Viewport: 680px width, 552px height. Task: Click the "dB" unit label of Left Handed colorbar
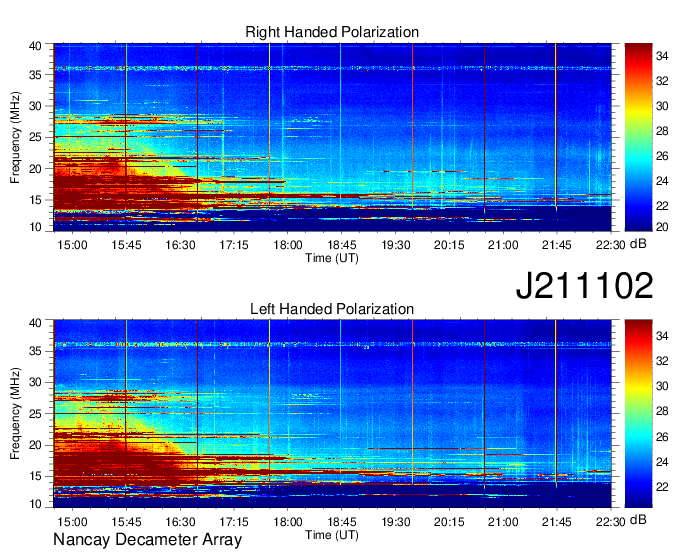(638, 519)
